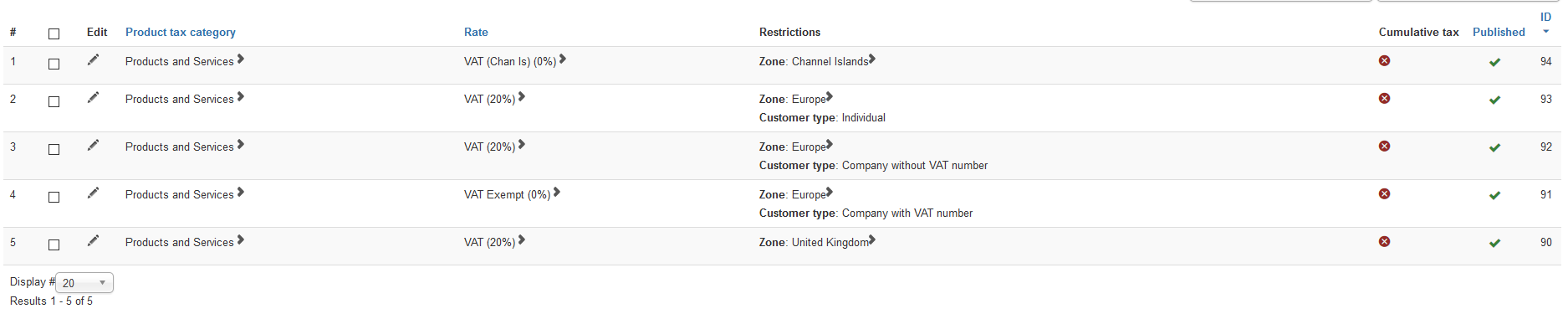The height and width of the screenshot is (314, 1568).
Task: Toggle cumulative tax icon for ID 93 row
Action: (1385, 98)
